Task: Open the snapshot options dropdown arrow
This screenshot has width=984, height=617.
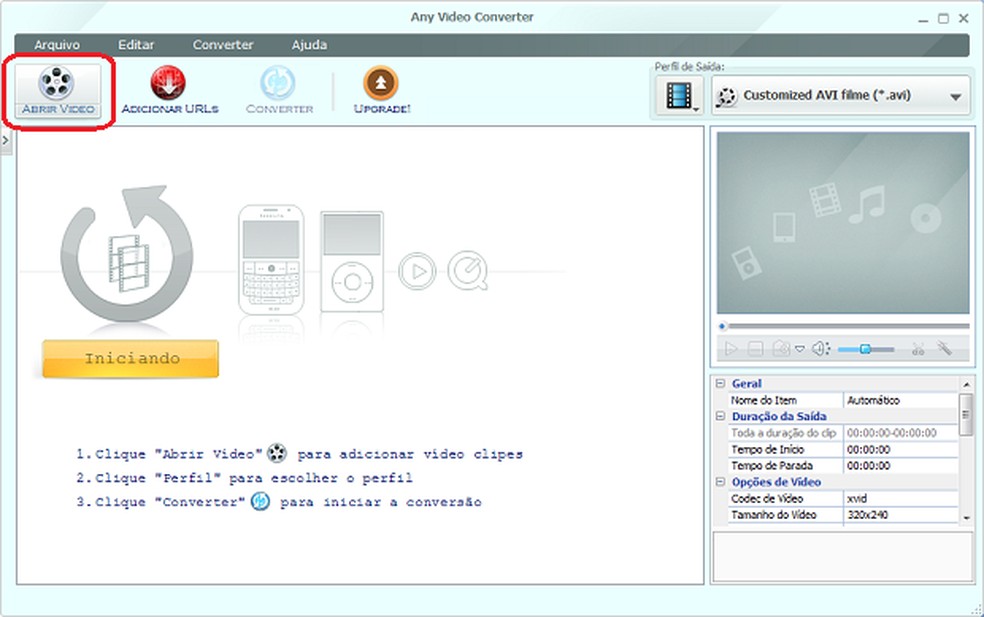Action: 800,349
